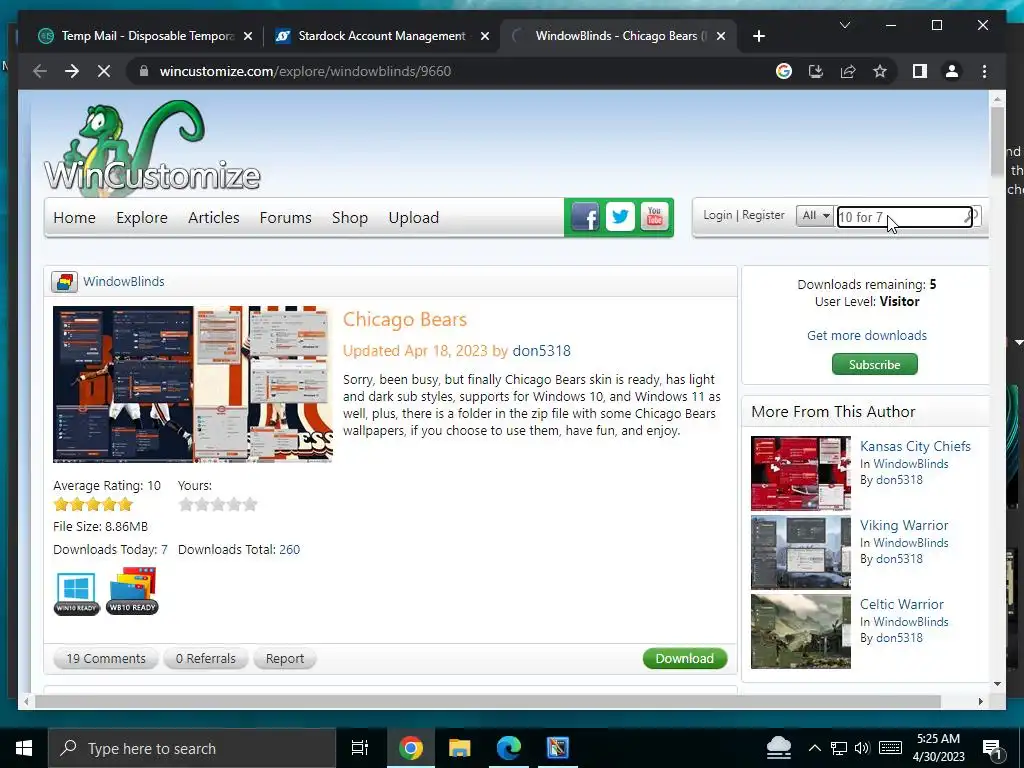The image size is (1024, 768).
Task: Open the Chrome side panel
Action: click(920, 71)
